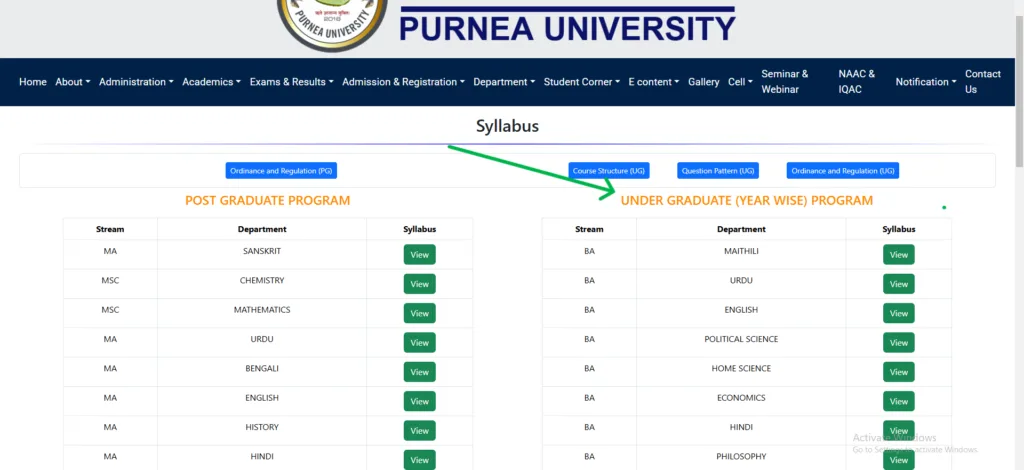Open the Administration dropdown menu

click(136, 82)
